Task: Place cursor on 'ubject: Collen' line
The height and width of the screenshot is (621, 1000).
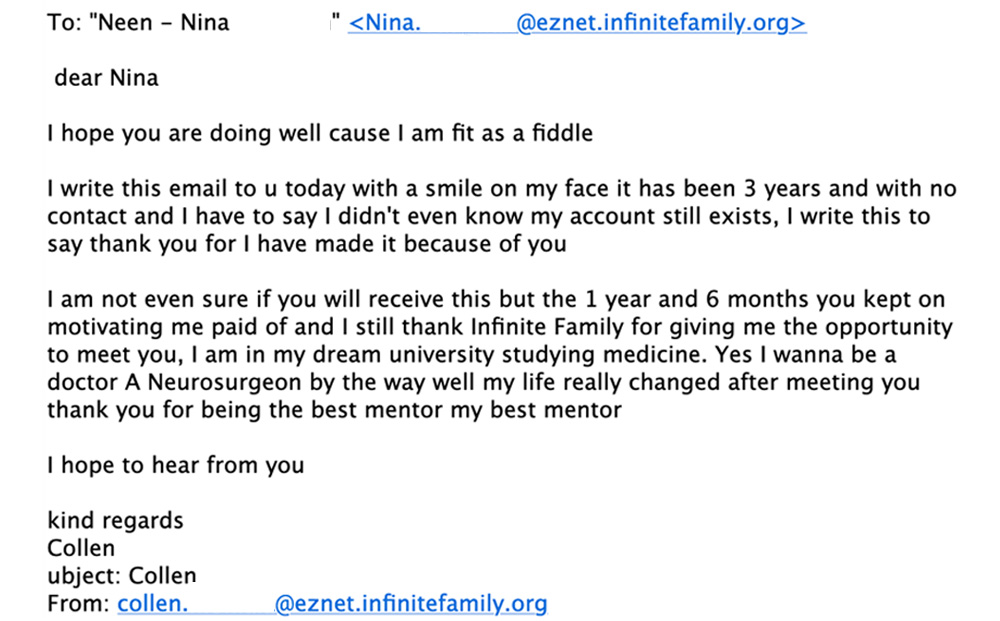Action: 122,576
